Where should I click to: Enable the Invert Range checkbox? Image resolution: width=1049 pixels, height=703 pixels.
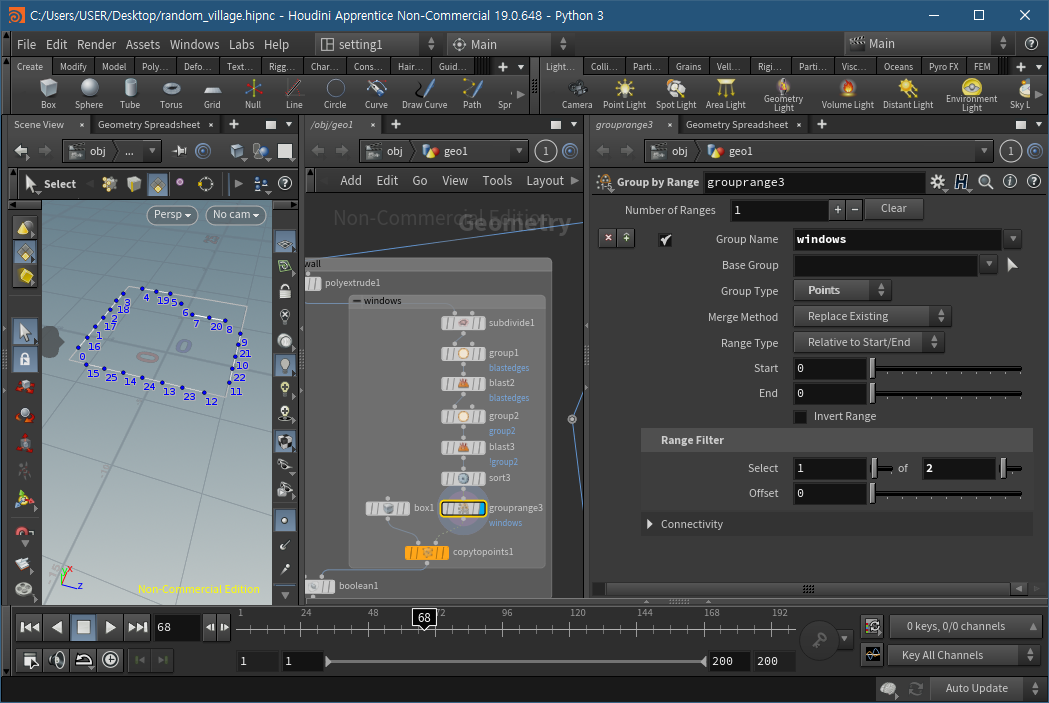pos(799,417)
